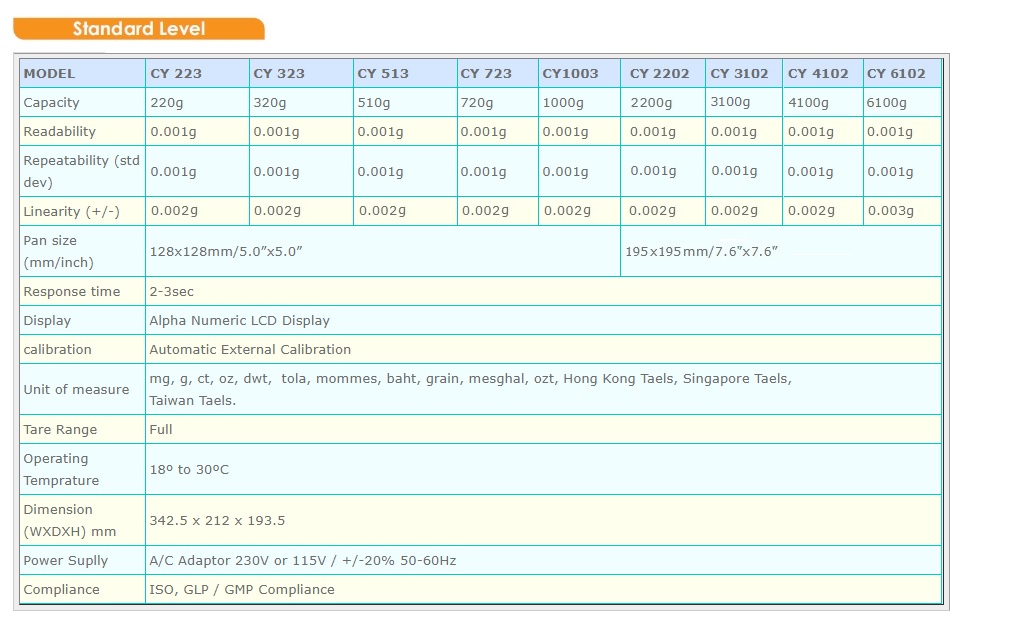Click the 195x195mm/7.6"x7.6" pan size
Screen dimensions: 1009x635
(701, 252)
